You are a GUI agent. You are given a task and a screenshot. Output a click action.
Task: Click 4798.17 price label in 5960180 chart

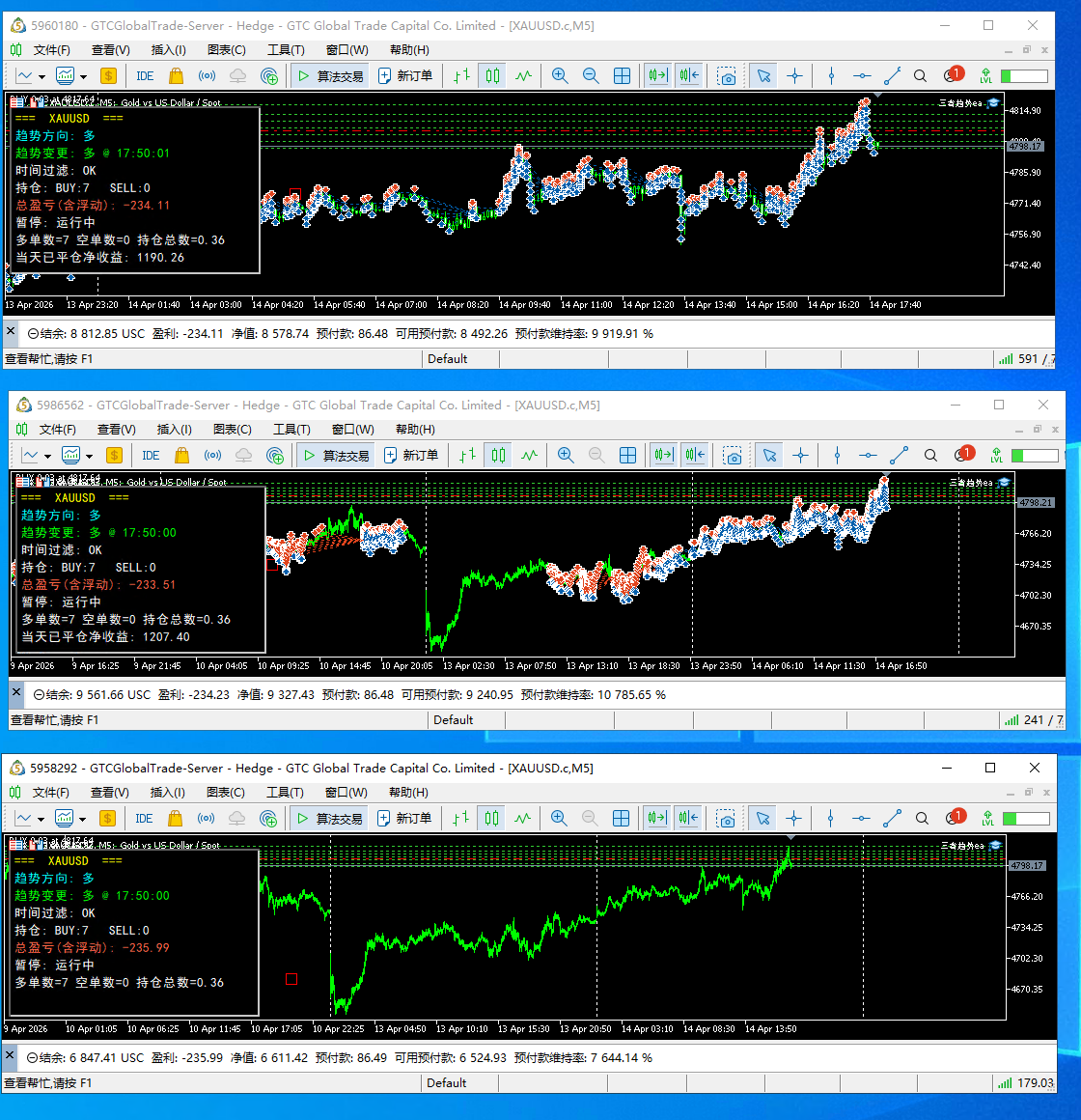1025,146
